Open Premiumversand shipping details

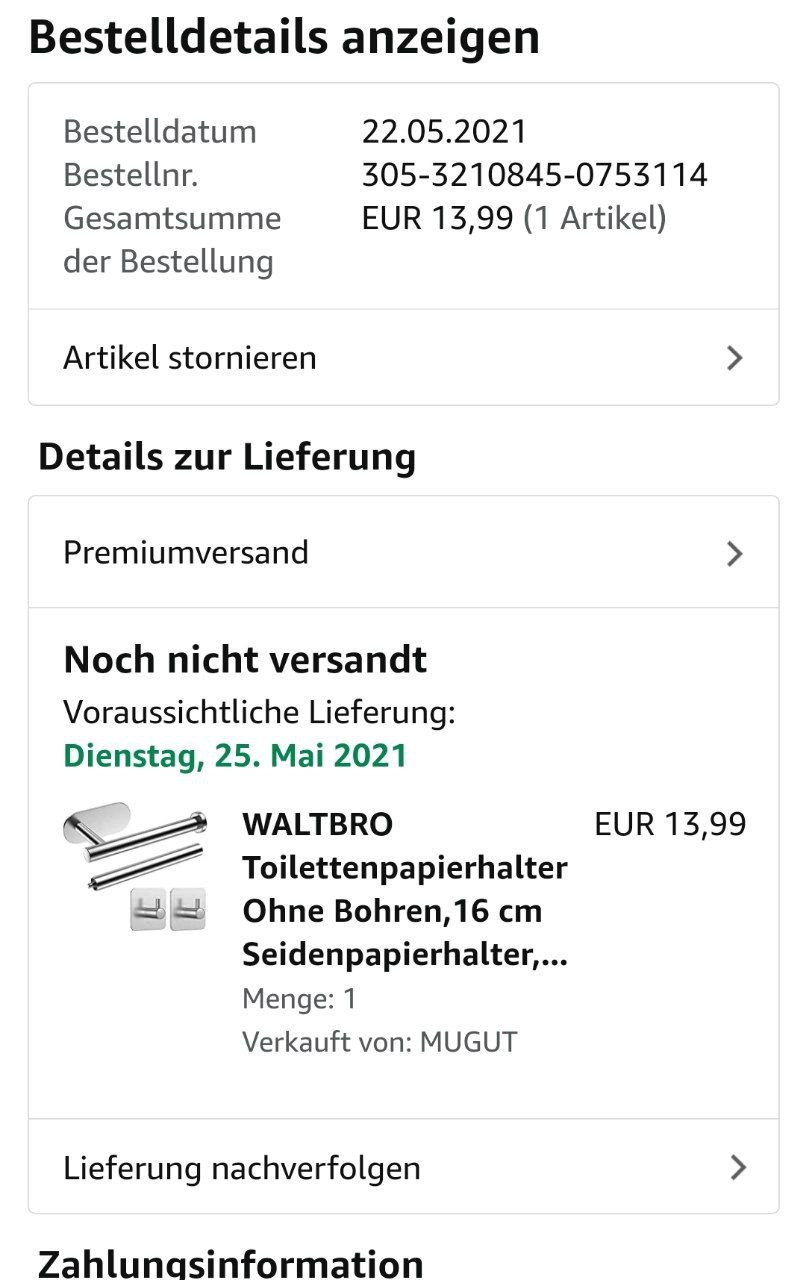(403, 552)
